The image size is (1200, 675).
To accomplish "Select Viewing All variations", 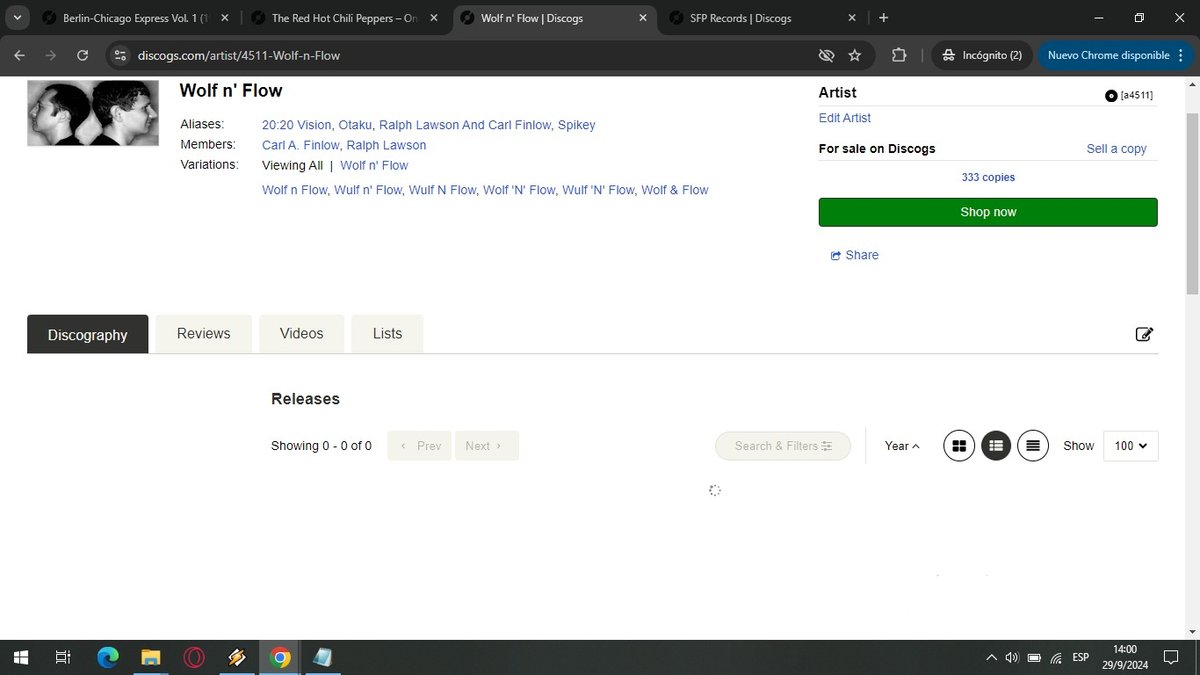I will [292, 165].
